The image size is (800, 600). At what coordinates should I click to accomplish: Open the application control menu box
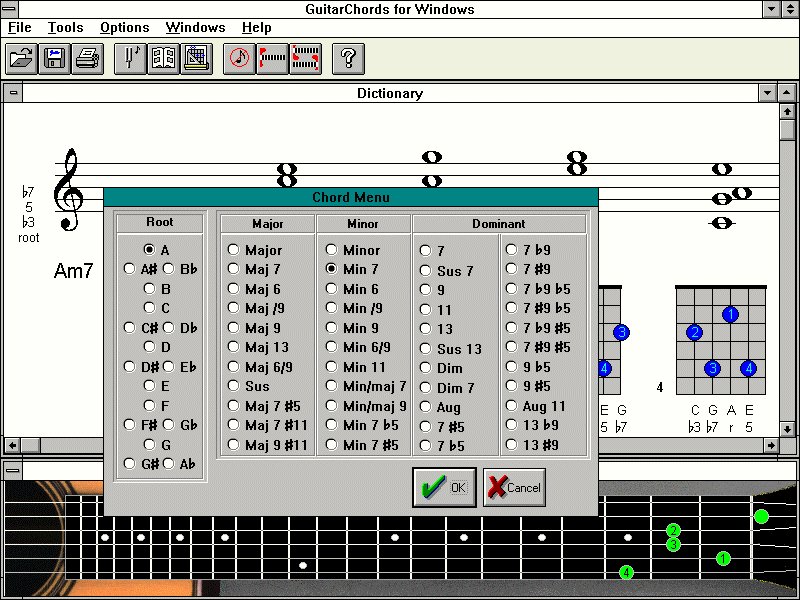(10, 9)
